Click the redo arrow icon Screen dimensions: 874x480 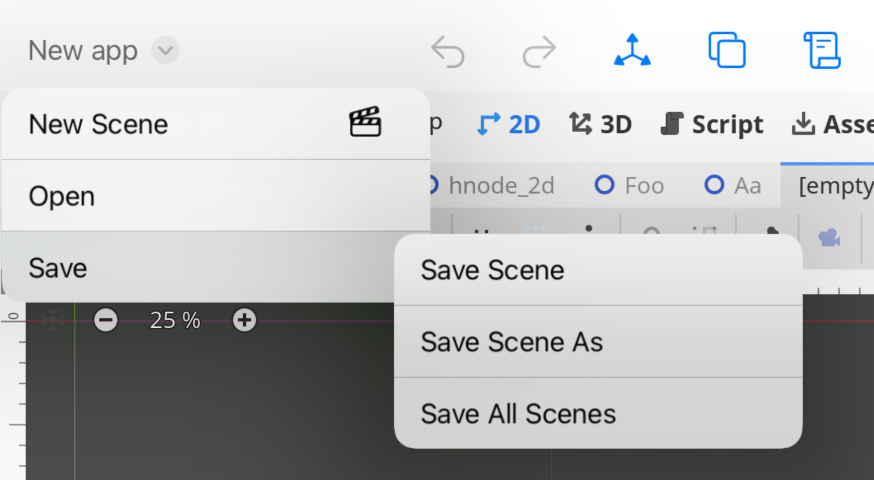539,51
